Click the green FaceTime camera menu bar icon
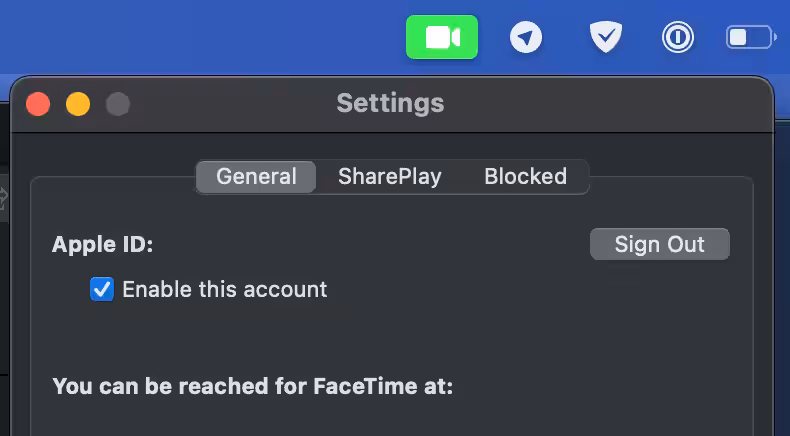790x436 pixels. (441, 38)
